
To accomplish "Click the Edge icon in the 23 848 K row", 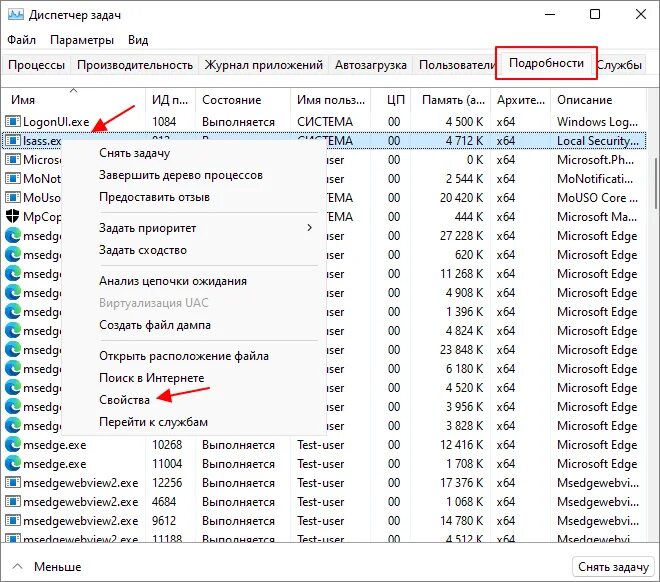I will pos(13,349).
